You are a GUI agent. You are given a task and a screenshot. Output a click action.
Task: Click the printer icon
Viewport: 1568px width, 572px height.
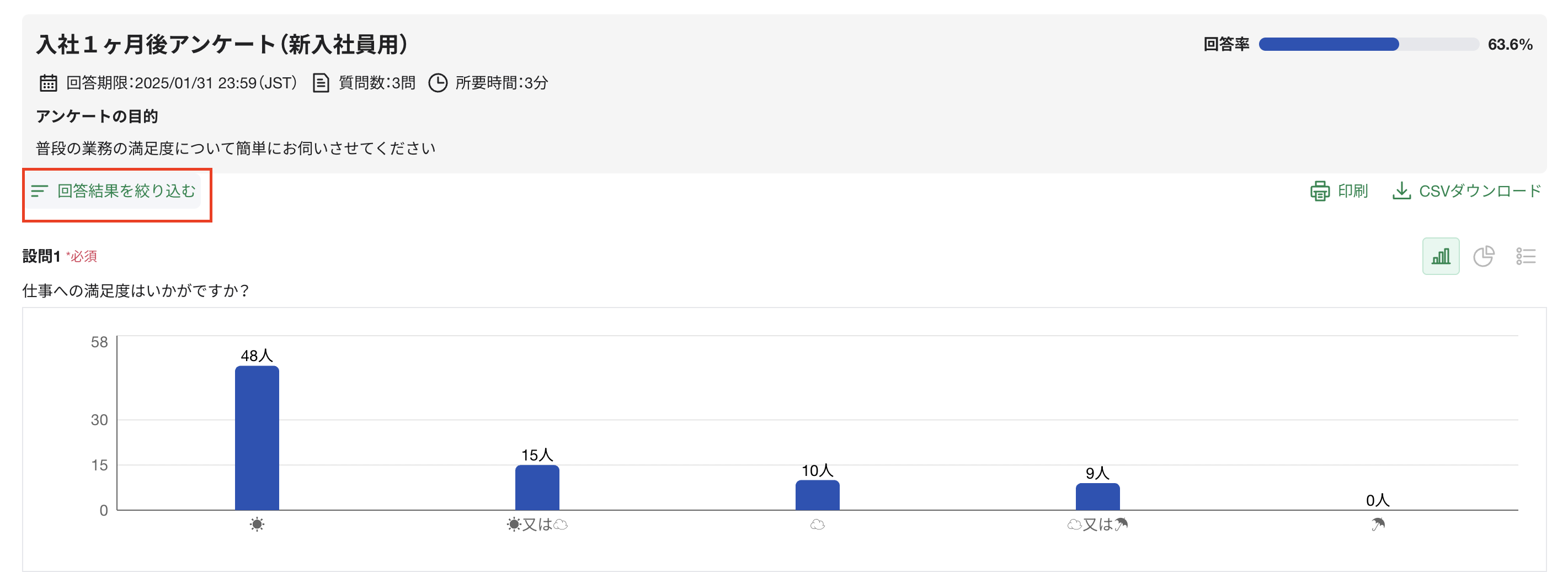coord(1320,191)
